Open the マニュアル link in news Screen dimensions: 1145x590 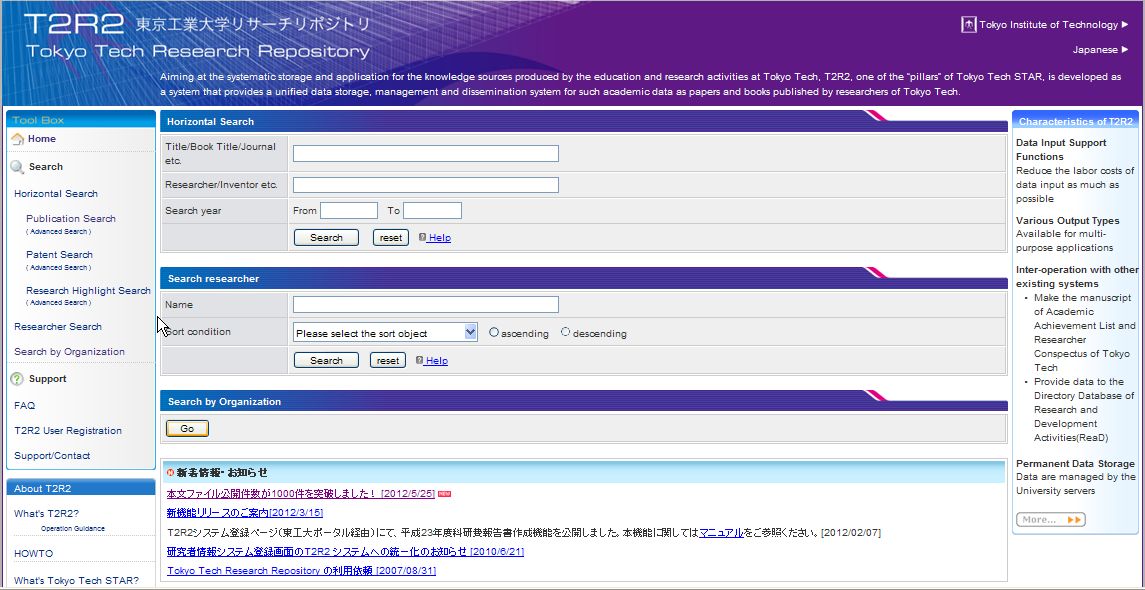tap(721, 533)
